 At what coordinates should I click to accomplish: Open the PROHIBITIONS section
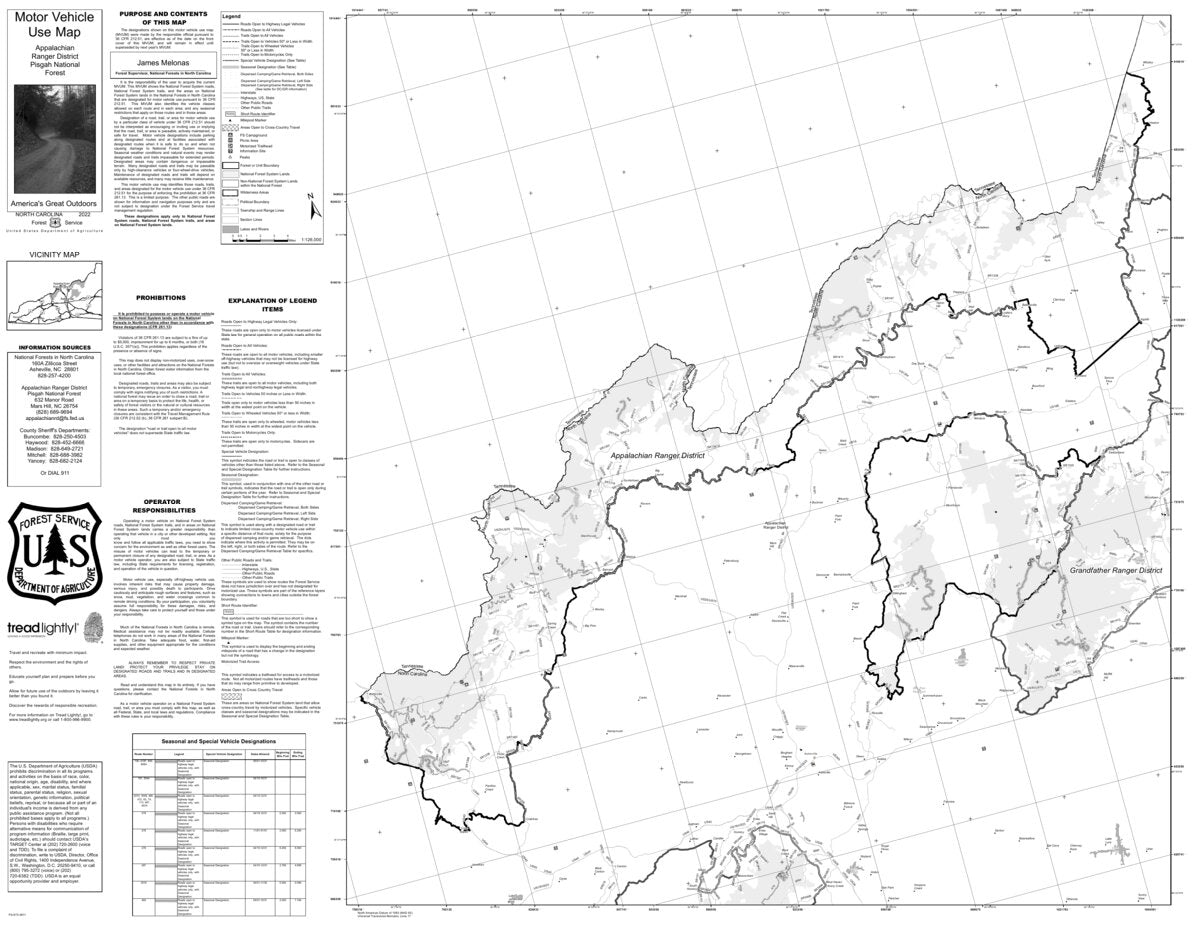pyautogui.click(x=163, y=296)
